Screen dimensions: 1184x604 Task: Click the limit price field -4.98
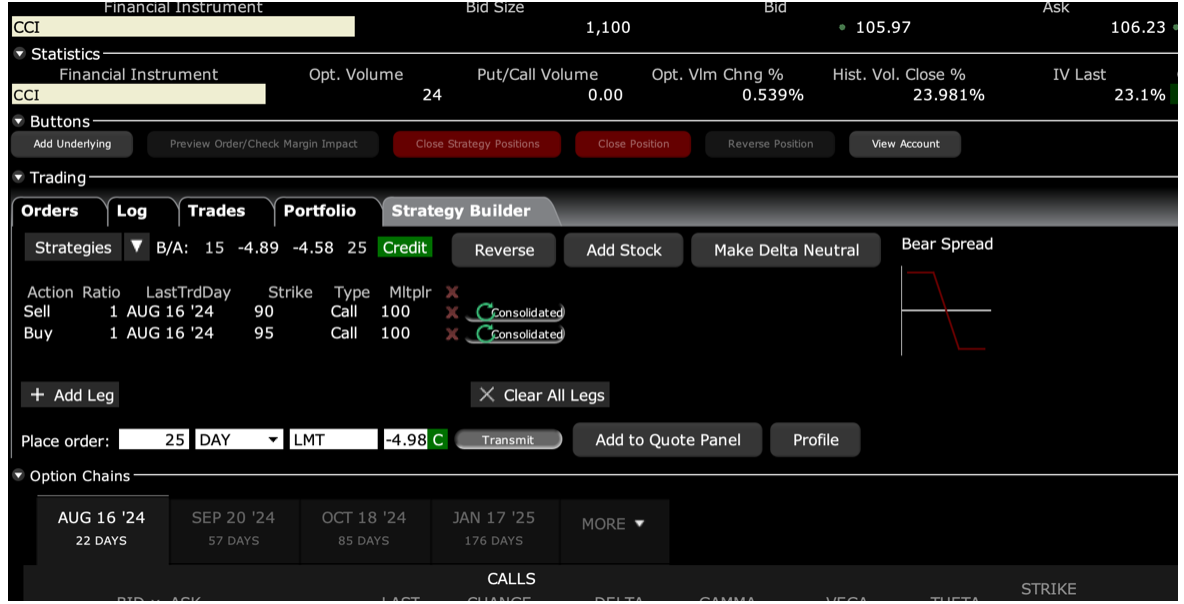click(406, 439)
